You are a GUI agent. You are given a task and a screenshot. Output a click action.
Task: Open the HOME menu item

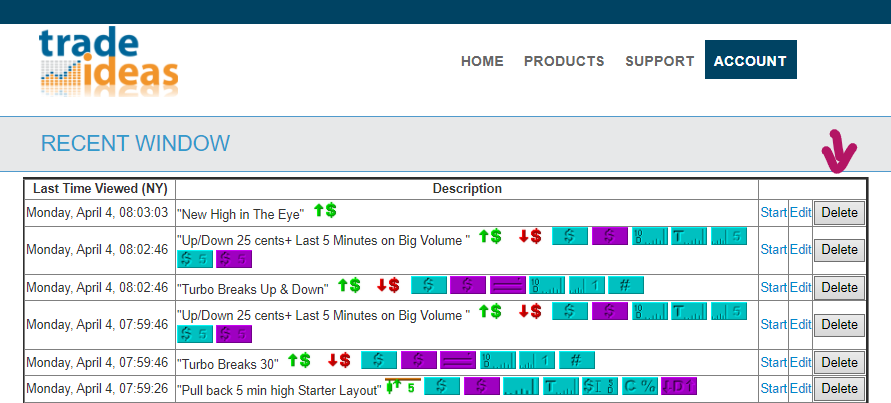point(482,61)
